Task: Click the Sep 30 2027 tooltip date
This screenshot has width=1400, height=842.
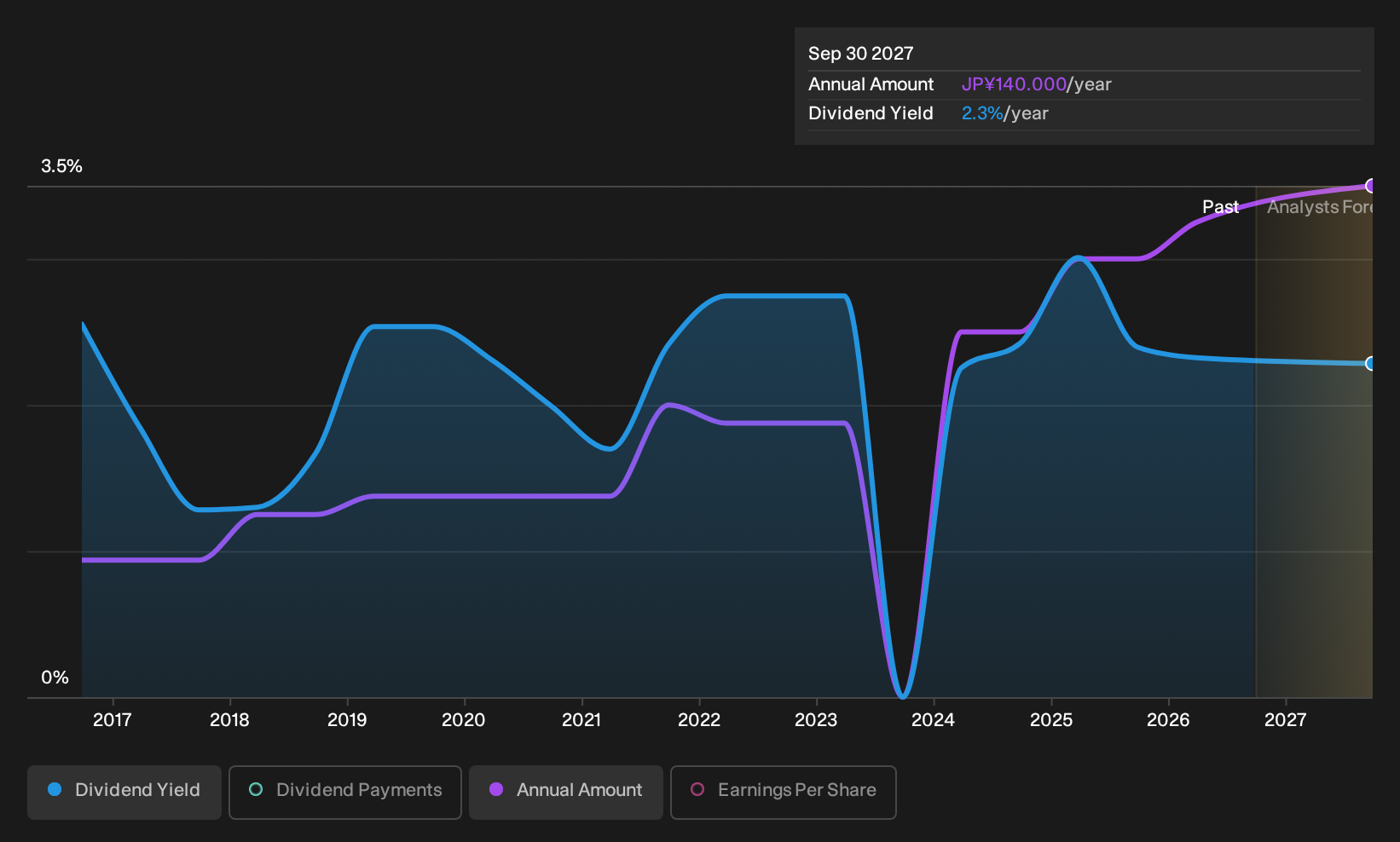Action: tap(860, 54)
